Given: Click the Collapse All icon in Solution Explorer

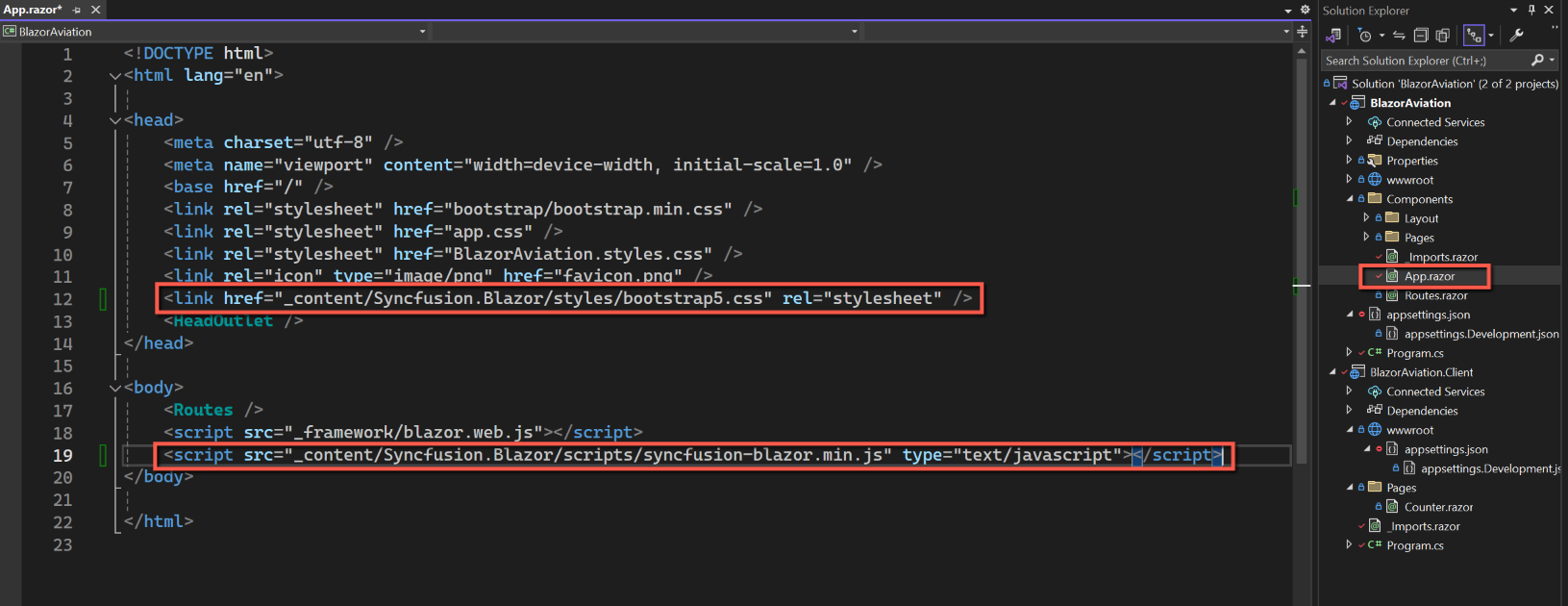Looking at the screenshot, I should point(1421,36).
